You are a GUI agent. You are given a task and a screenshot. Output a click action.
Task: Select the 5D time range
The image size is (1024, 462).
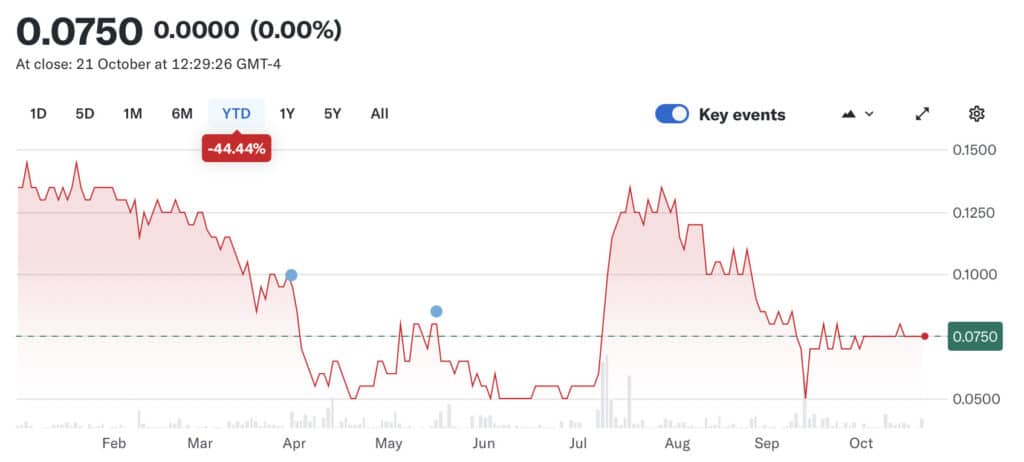pyautogui.click(x=85, y=113)
